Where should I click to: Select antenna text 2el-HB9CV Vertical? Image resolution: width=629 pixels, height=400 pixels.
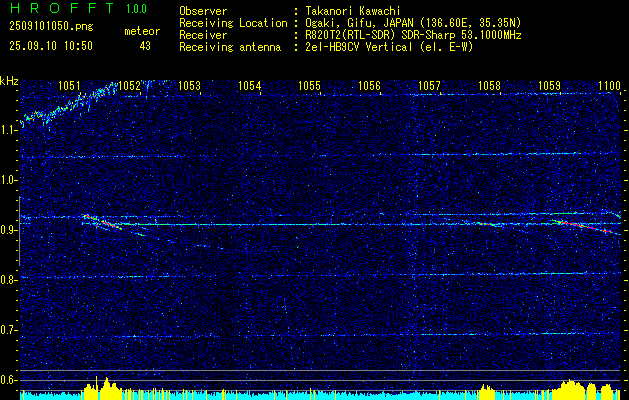click(359, 47)
